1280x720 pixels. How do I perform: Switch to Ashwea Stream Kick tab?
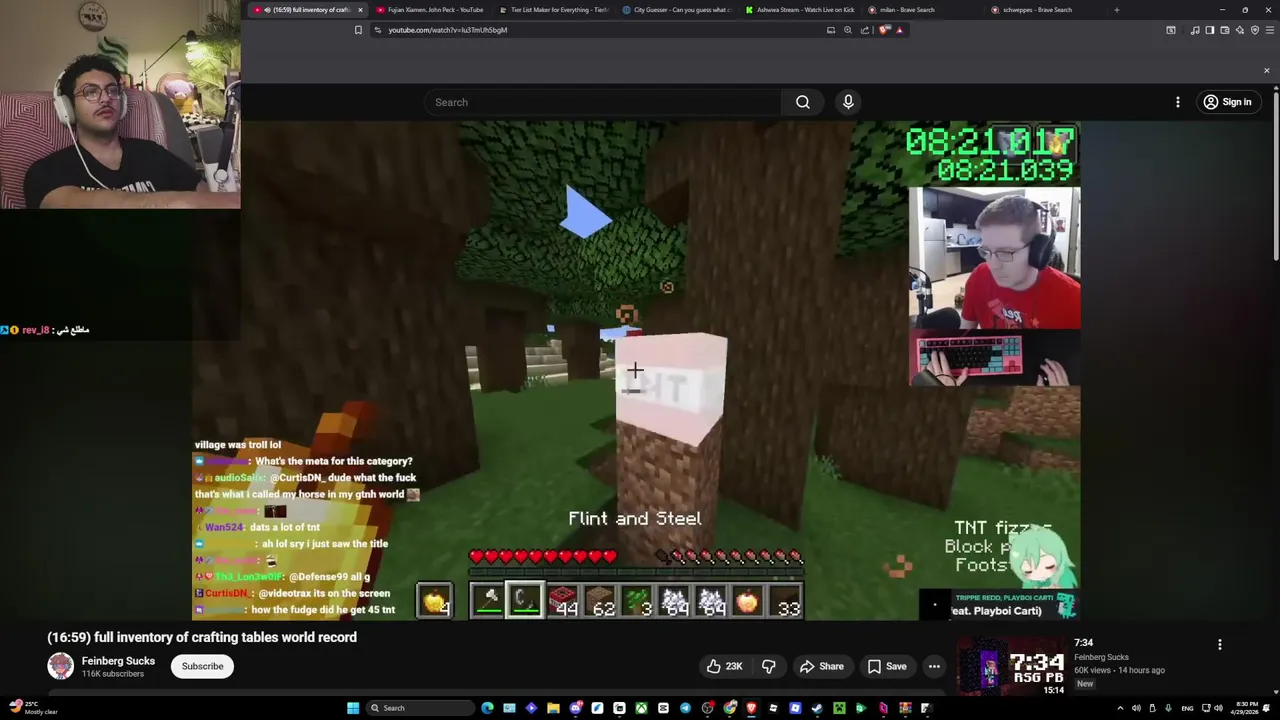[x=801, y=10]
